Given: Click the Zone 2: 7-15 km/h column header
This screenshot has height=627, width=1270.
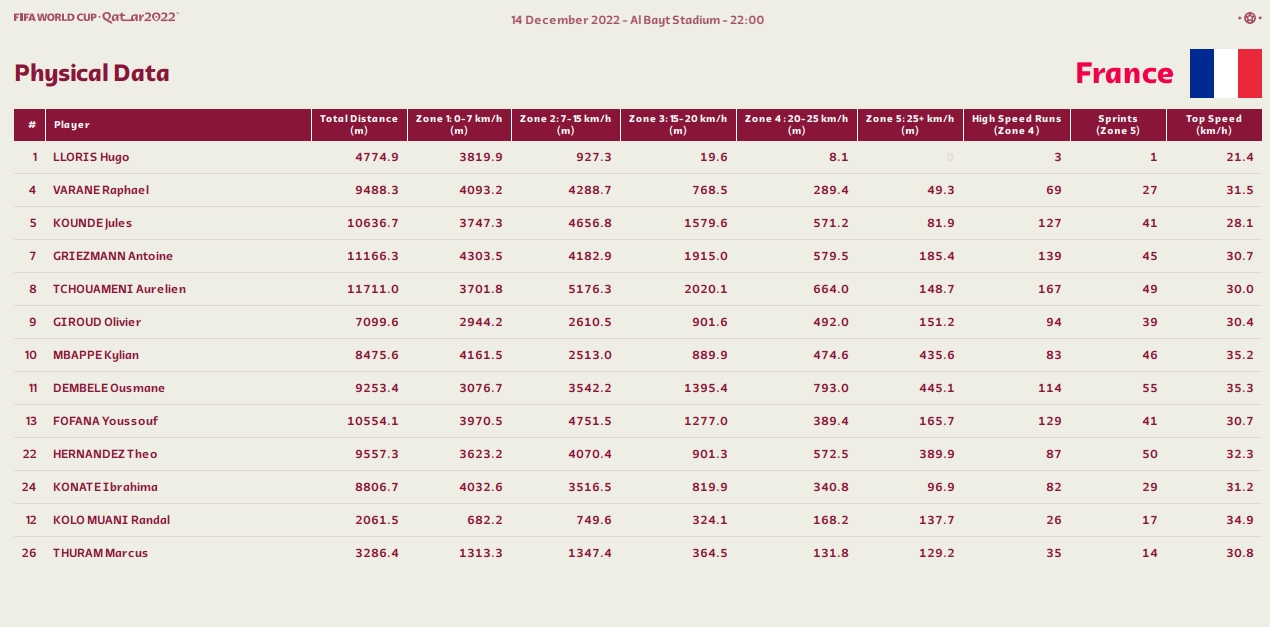Looking at the screenshot, I should click(566, 125).
